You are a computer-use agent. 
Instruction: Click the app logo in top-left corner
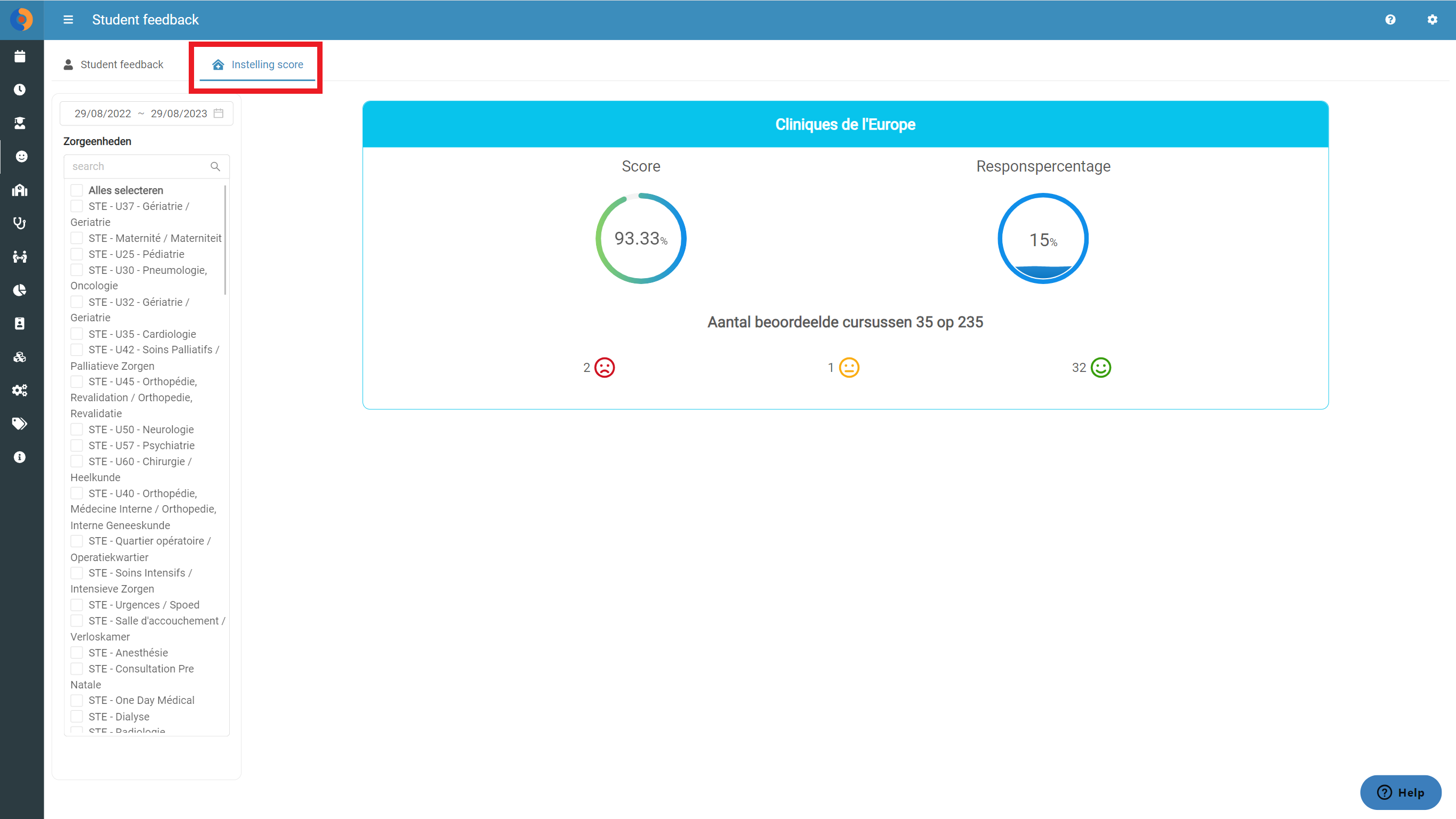[x=21, y=20]
